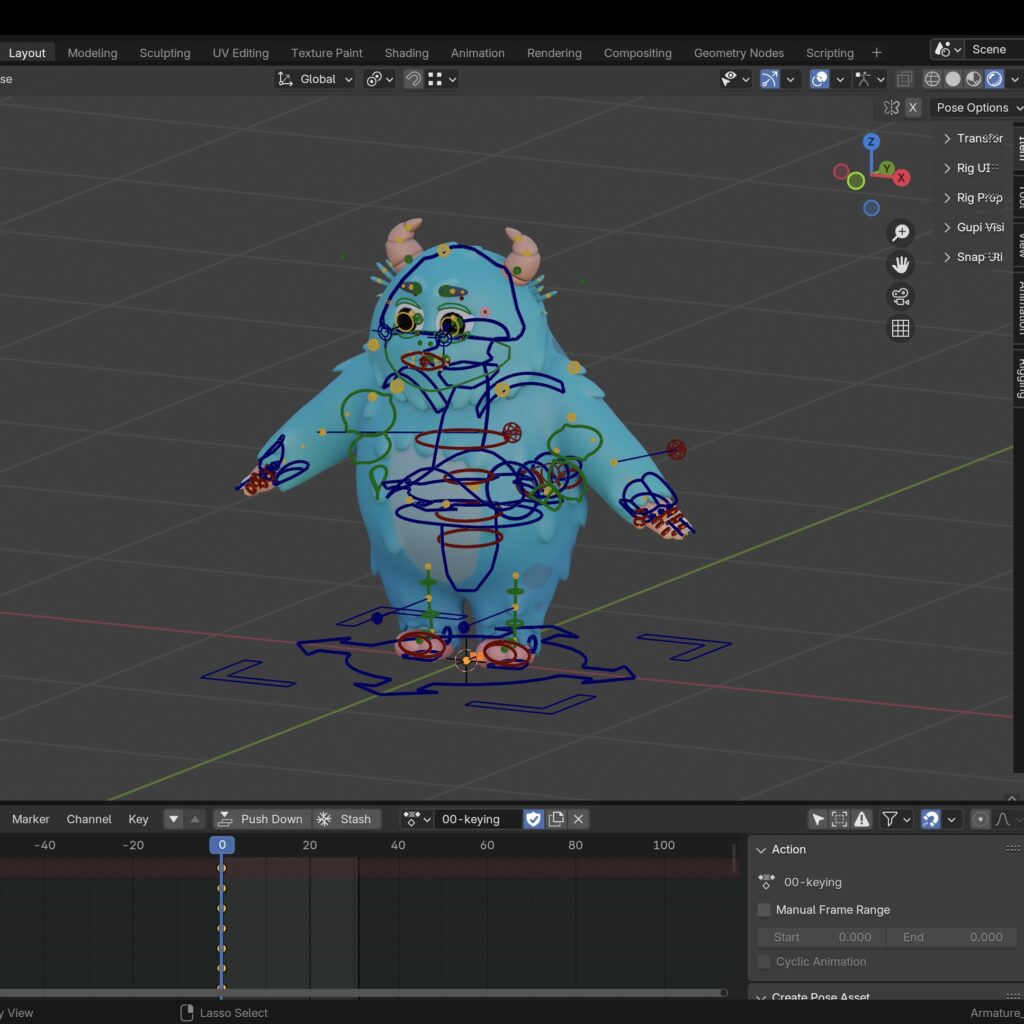Image resolution: width=1024 pixels, height=1024 pixels.
Task: Toggle viewport overlays button
Action: click(x=819, y=79)
